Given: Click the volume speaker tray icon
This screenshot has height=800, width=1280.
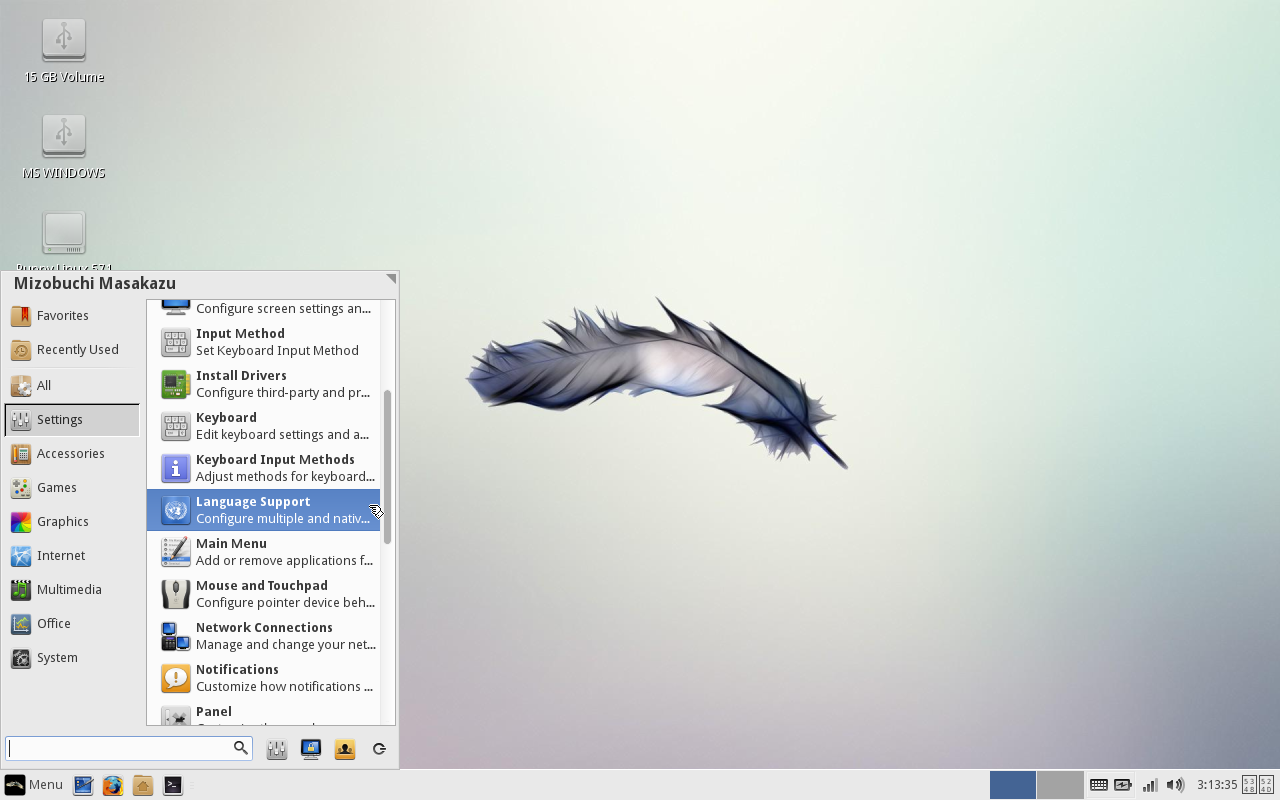Looking at the screenshot, I should (x=1175, y=785).
